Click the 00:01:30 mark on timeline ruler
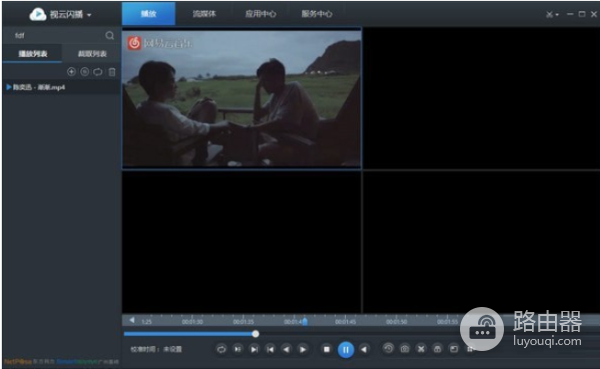 tap(192, 322)
